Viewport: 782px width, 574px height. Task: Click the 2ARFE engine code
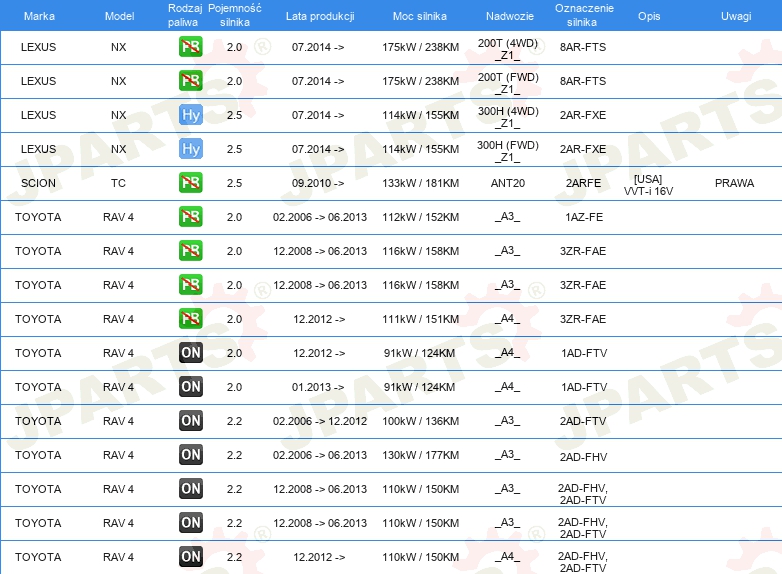[x=583, y=183]
